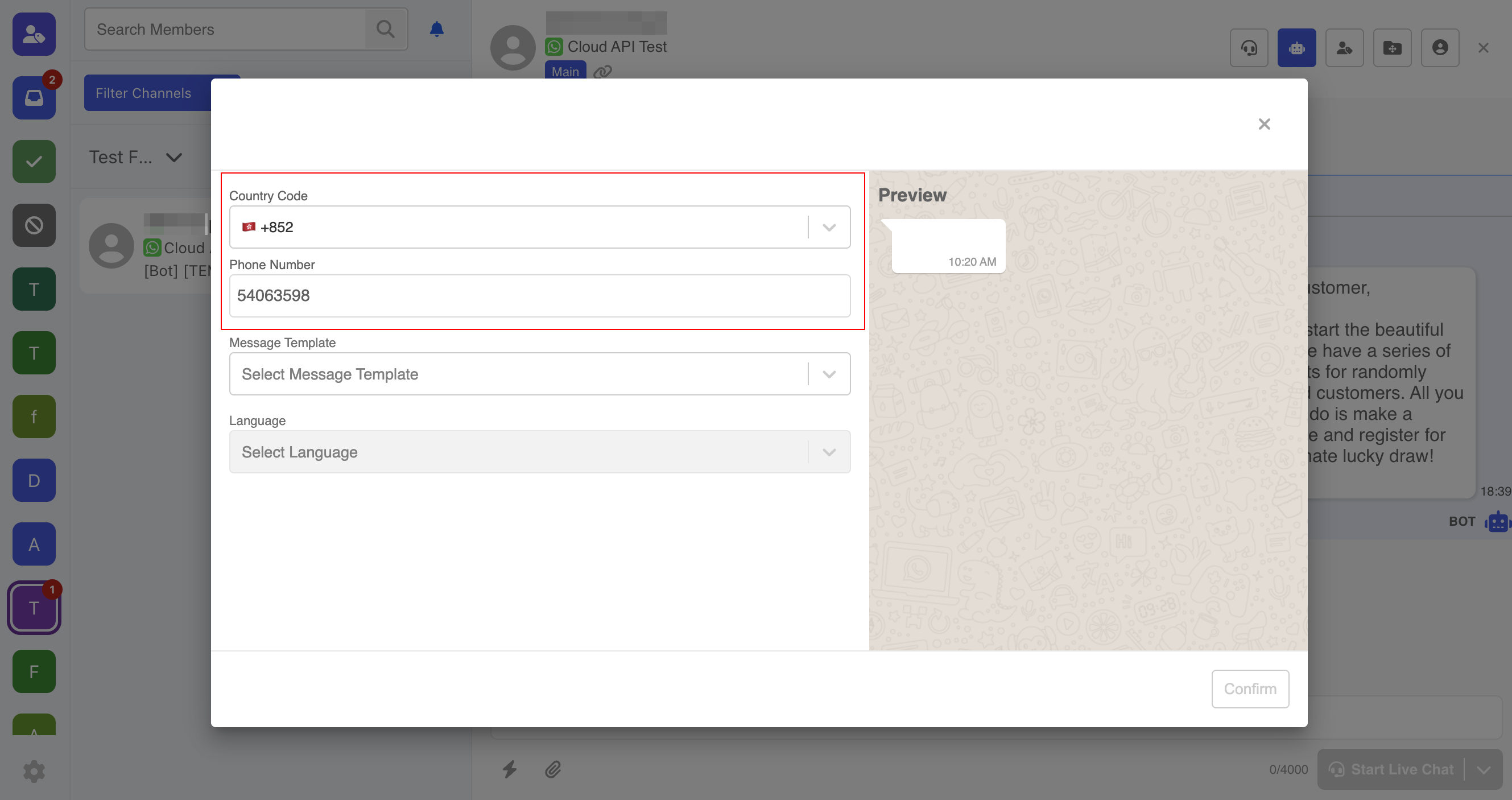Image resolution: width=1512 pixels, height=800 pixels.
Task: Open the notifications bell
Action: click(x=436, y=30)
